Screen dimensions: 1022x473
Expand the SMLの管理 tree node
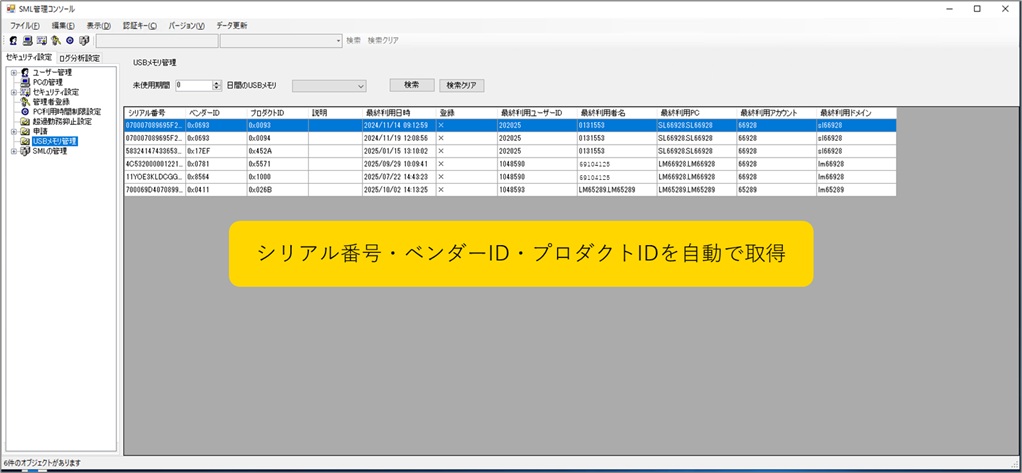pyautogui.click(x=14, y=151)
